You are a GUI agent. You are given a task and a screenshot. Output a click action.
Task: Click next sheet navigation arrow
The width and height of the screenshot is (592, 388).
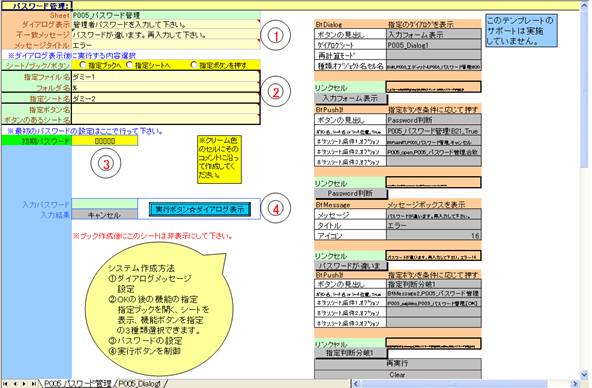24,383
